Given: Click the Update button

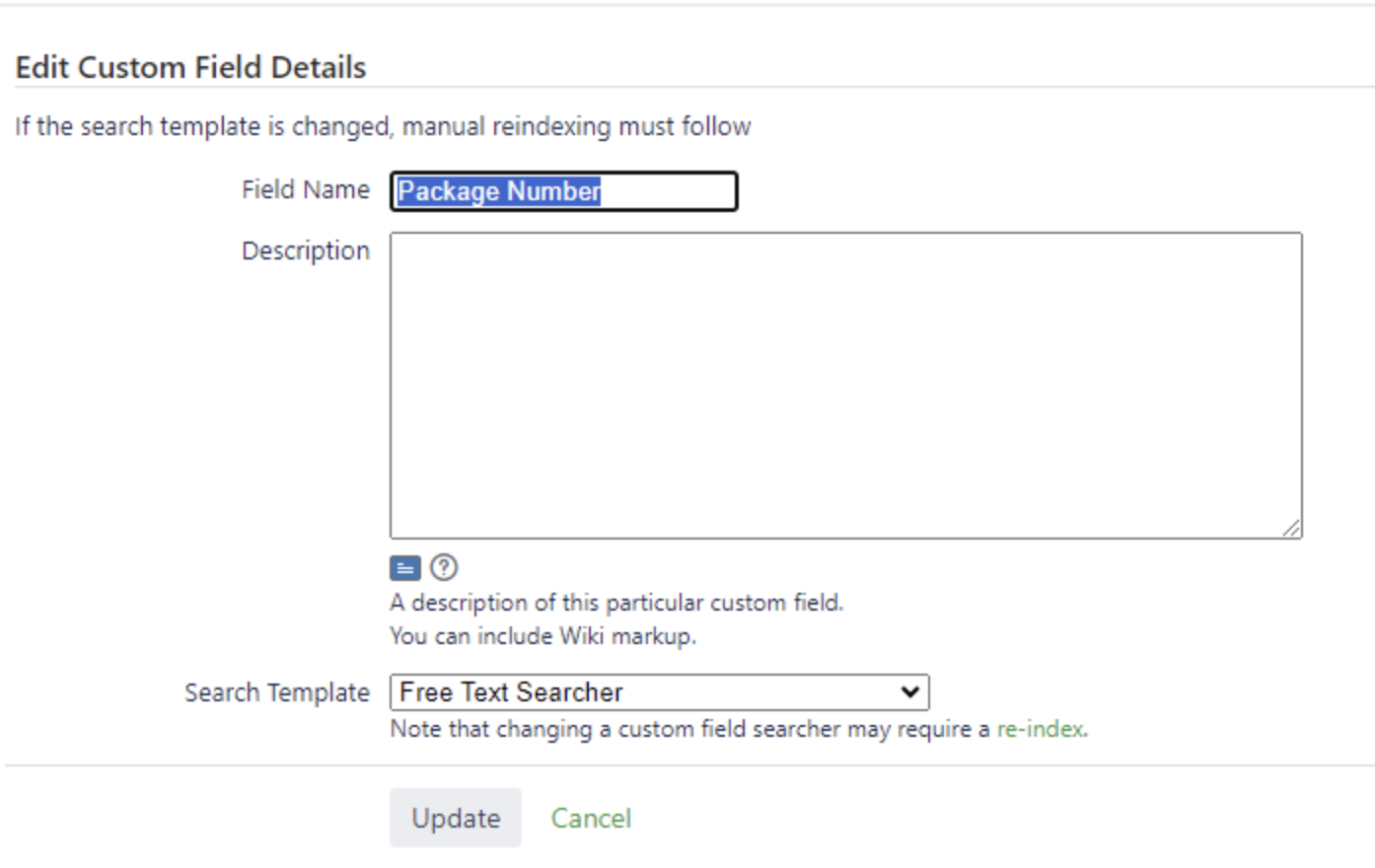Looking at the screenshot, I should point(456,818).
